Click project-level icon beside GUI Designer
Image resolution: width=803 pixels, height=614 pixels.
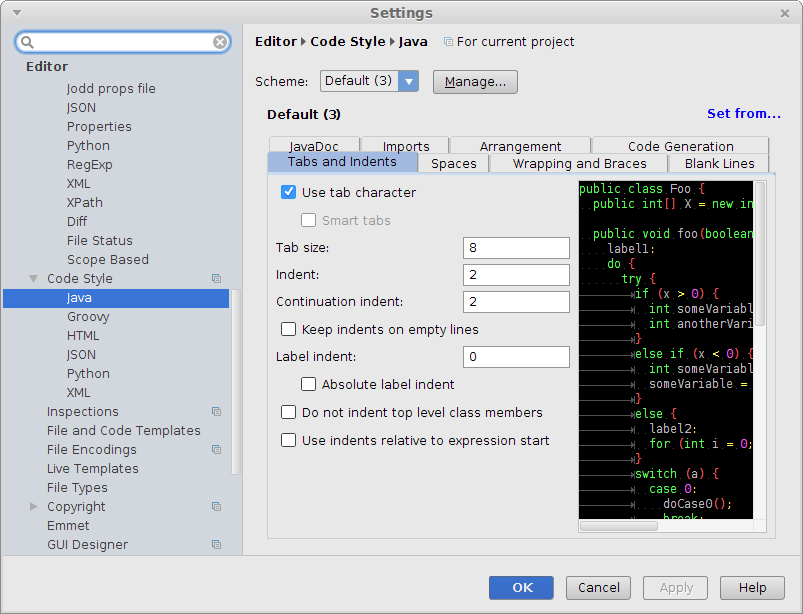[216, 545]
